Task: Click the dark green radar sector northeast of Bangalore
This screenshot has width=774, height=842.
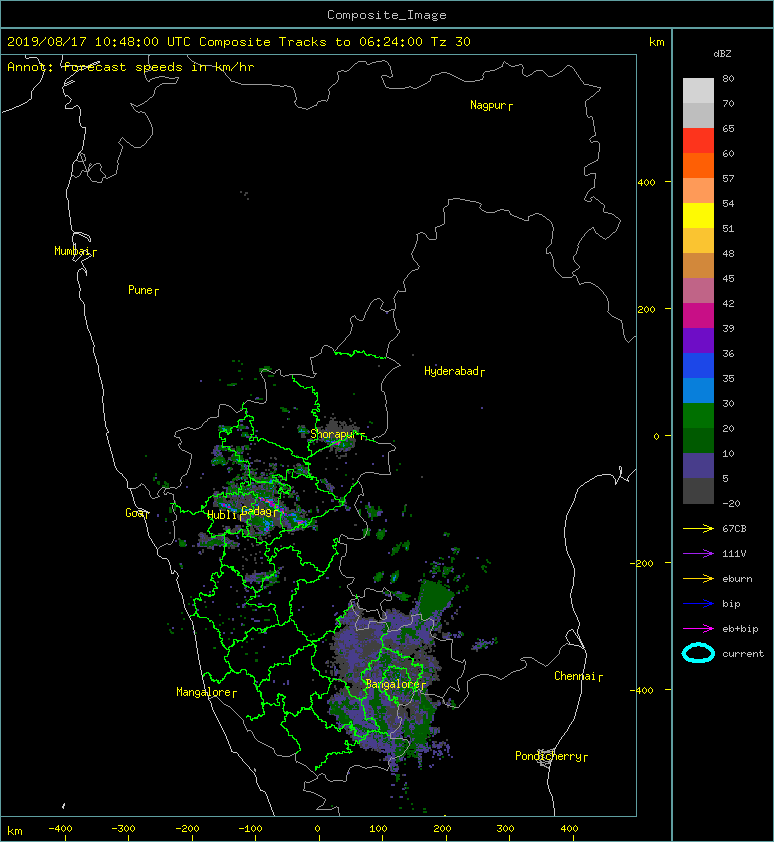Action: click(434, 599)
